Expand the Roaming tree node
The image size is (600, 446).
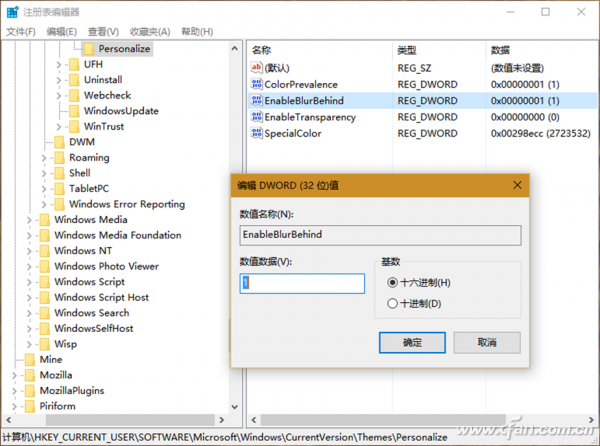tap(44, 158)
